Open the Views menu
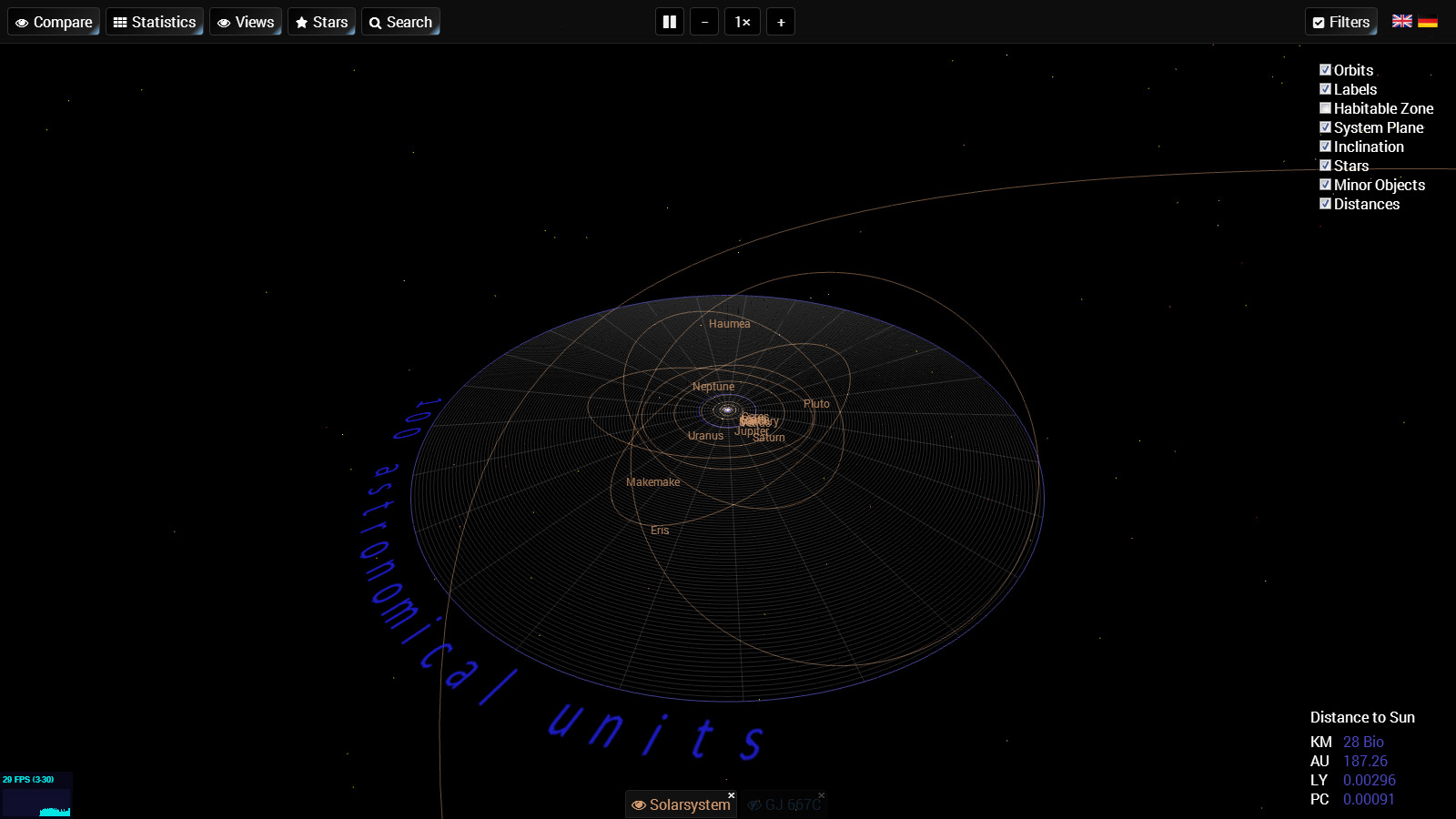The width and height of the screenshot is (1456, 819). click(x=246, y=22)
